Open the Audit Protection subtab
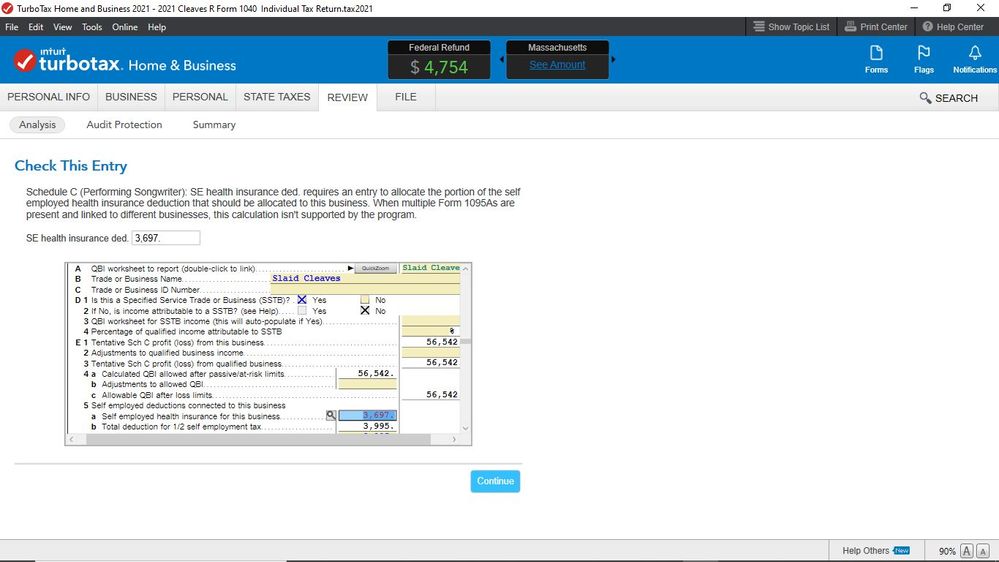999x562 pixels. tap(124, 125)
